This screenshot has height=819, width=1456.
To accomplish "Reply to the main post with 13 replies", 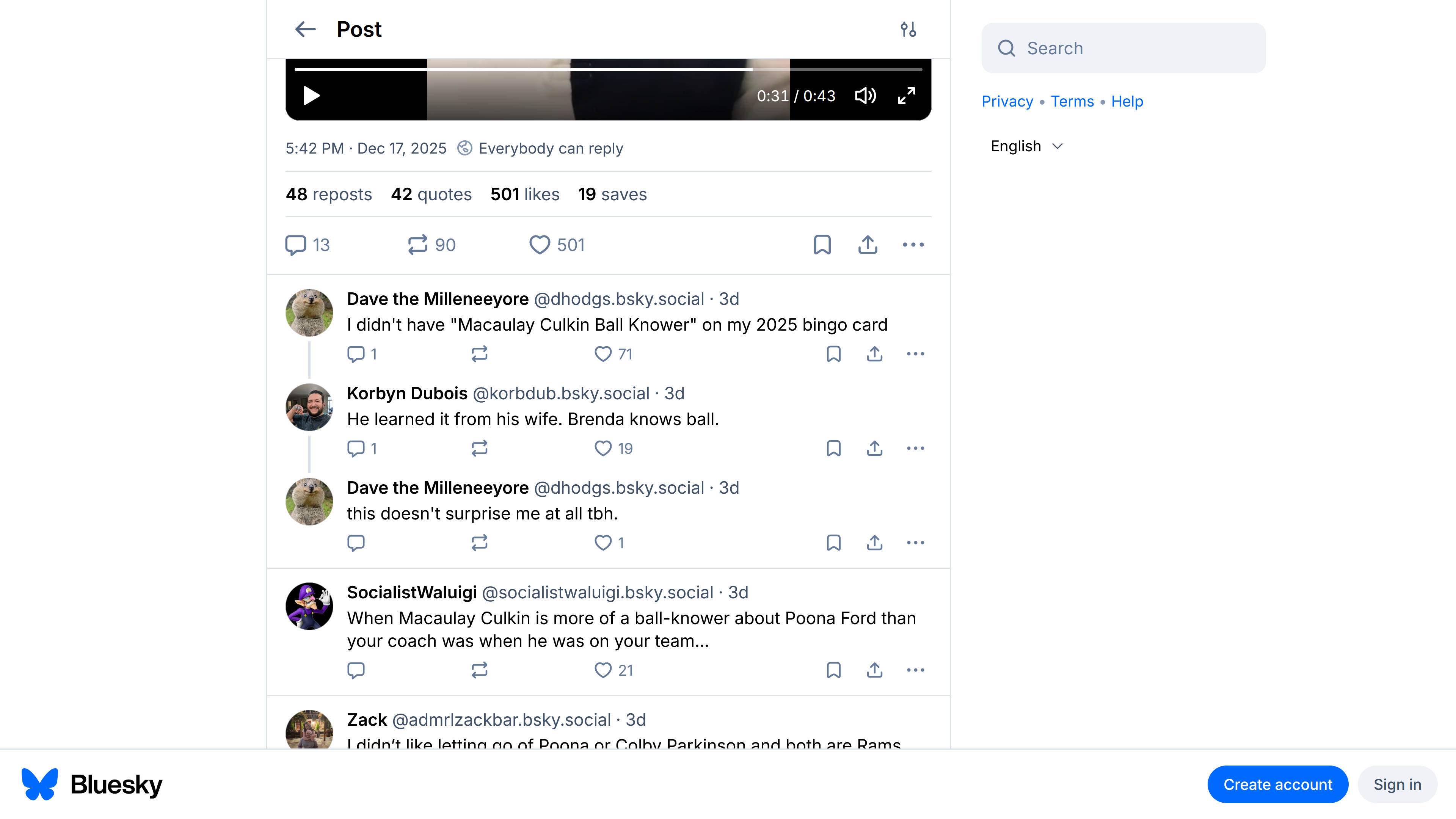I will 296,245.
